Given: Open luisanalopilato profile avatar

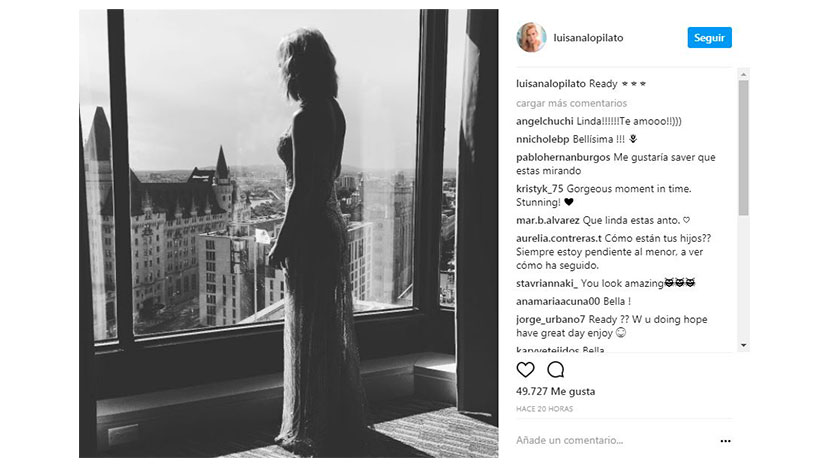Looking at the screenshot, I should coord(531,38).
